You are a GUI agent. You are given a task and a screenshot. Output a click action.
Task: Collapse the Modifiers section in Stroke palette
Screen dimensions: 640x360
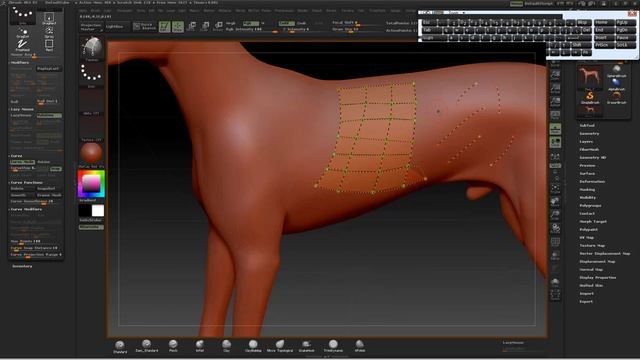click(19, 63)
